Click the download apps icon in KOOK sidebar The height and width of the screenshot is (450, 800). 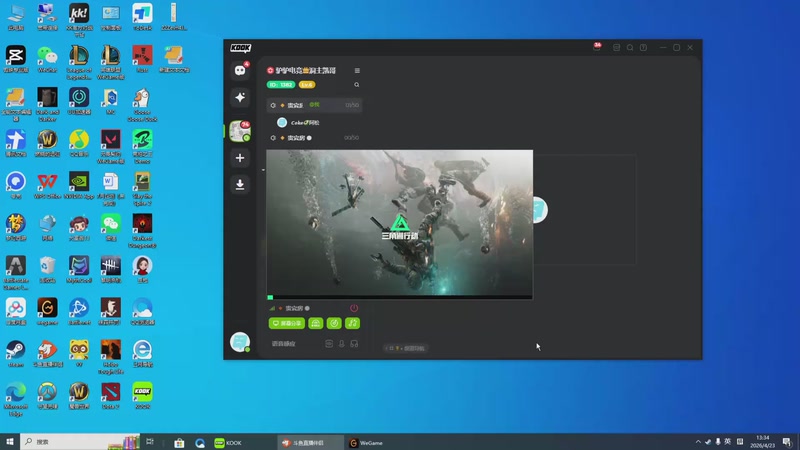coord(240,184)
